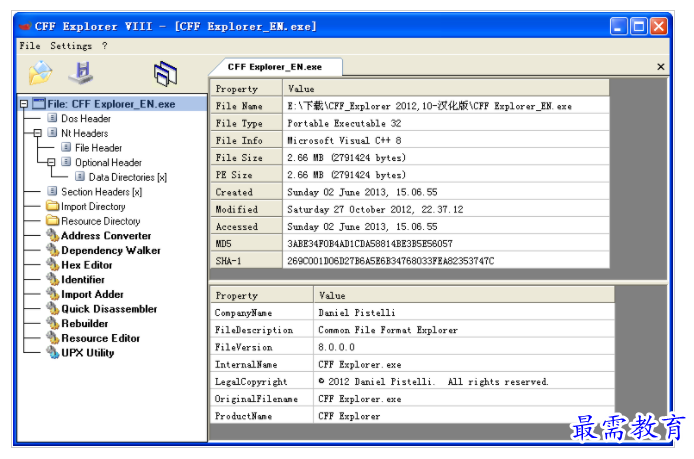Click the Resource Editor tool icon

tap(53, 337)
